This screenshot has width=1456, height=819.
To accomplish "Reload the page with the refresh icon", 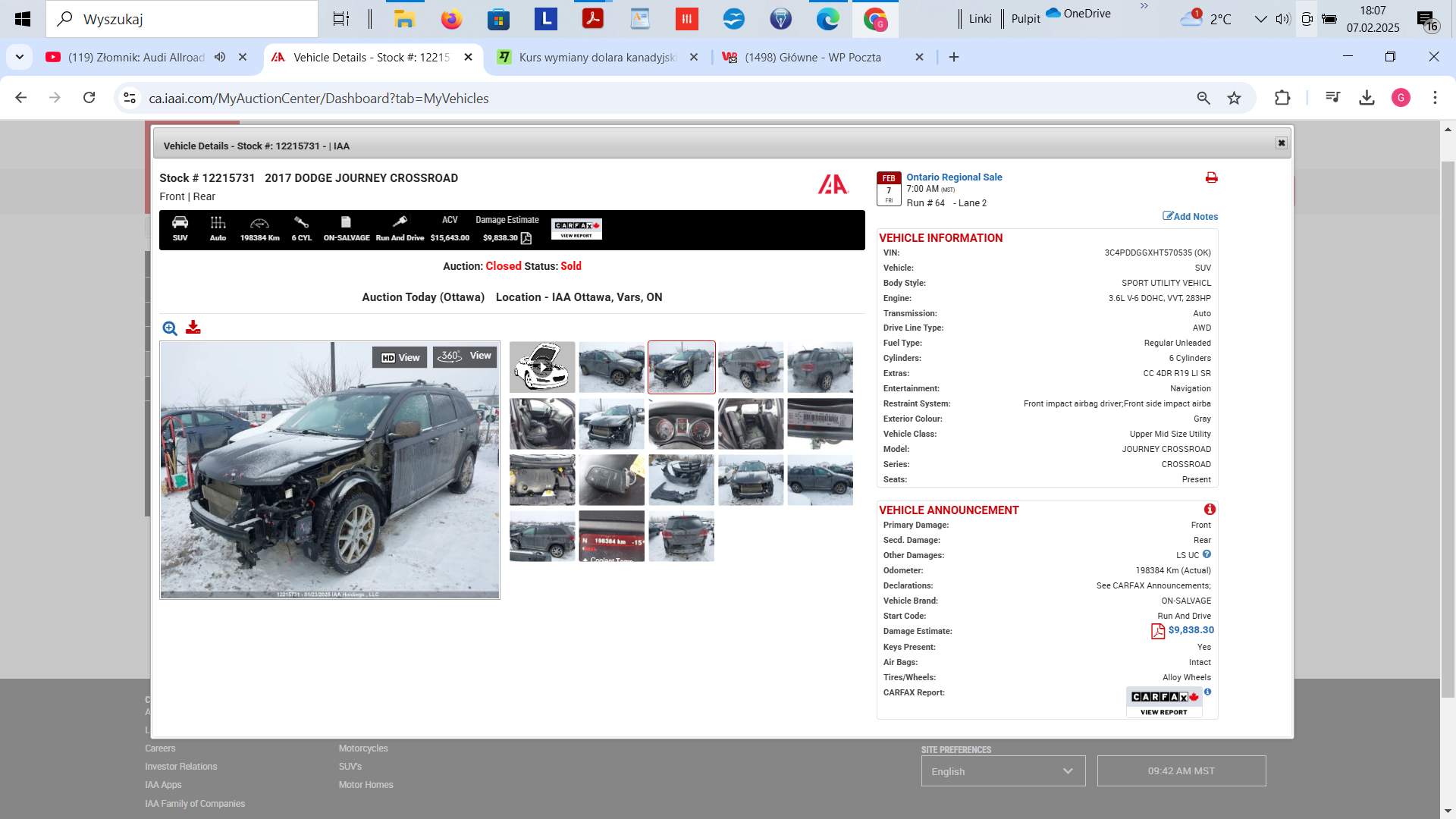I will click(x=89, y=98).
